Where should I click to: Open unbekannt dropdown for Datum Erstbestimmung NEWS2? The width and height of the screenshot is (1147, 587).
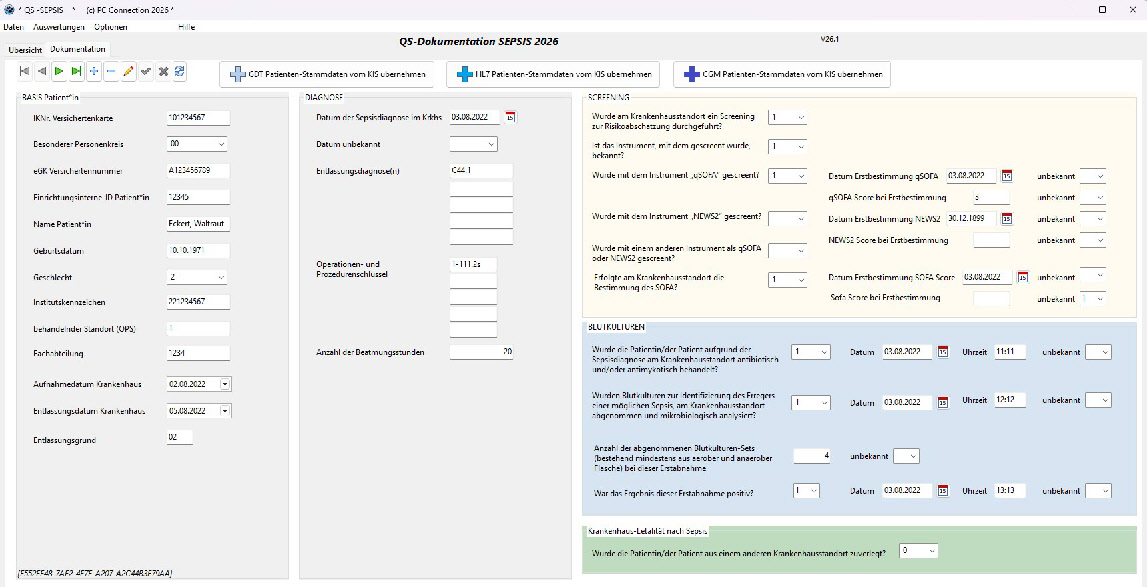click(x=1099, y=218)
